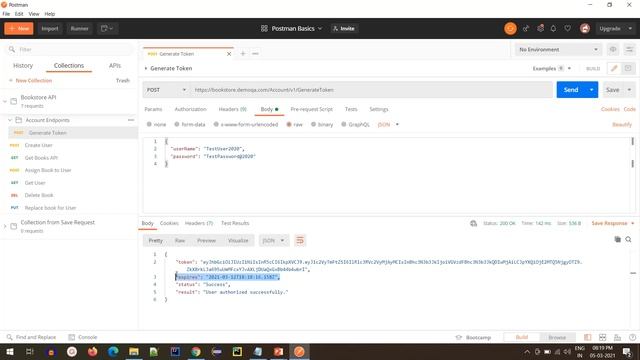Select the raw body radio
Image resolution: width=640 pixels, height=360 pixels.
pos(289,124)
